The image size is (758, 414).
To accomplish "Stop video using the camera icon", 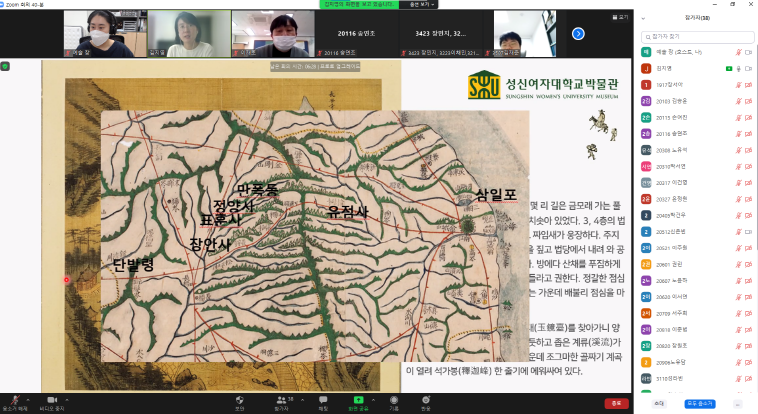I will point(52,402).
